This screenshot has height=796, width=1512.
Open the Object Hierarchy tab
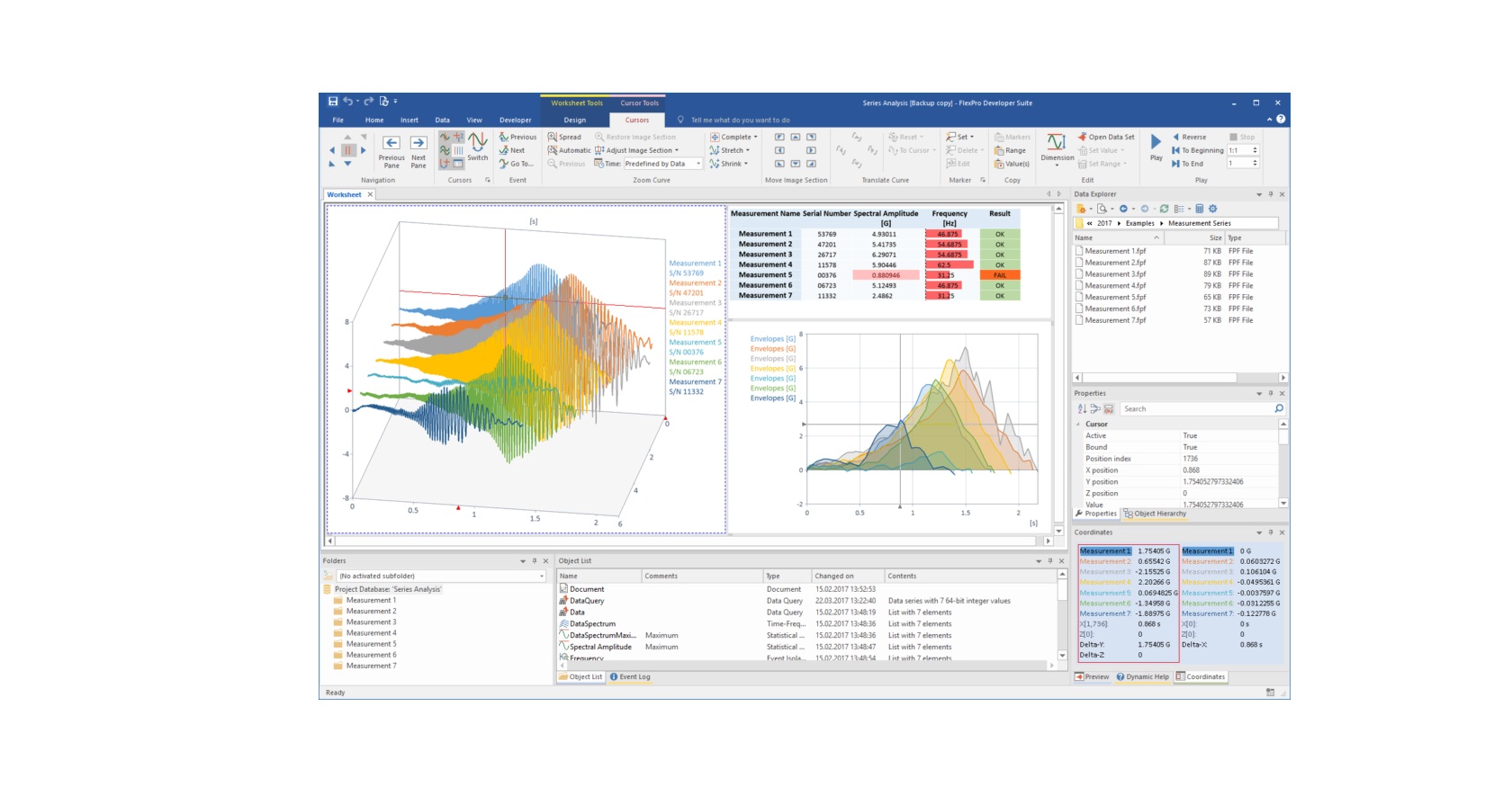pyautogui.click(x=1155, y=514)
